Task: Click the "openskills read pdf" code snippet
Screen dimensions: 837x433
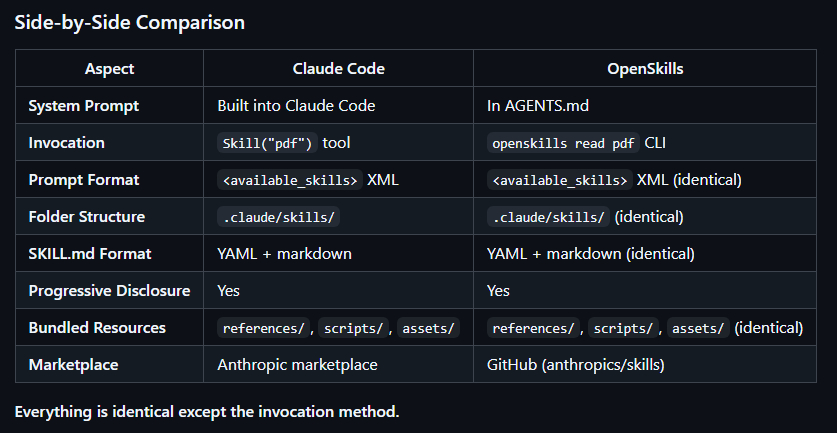Action: coord(563,143)
